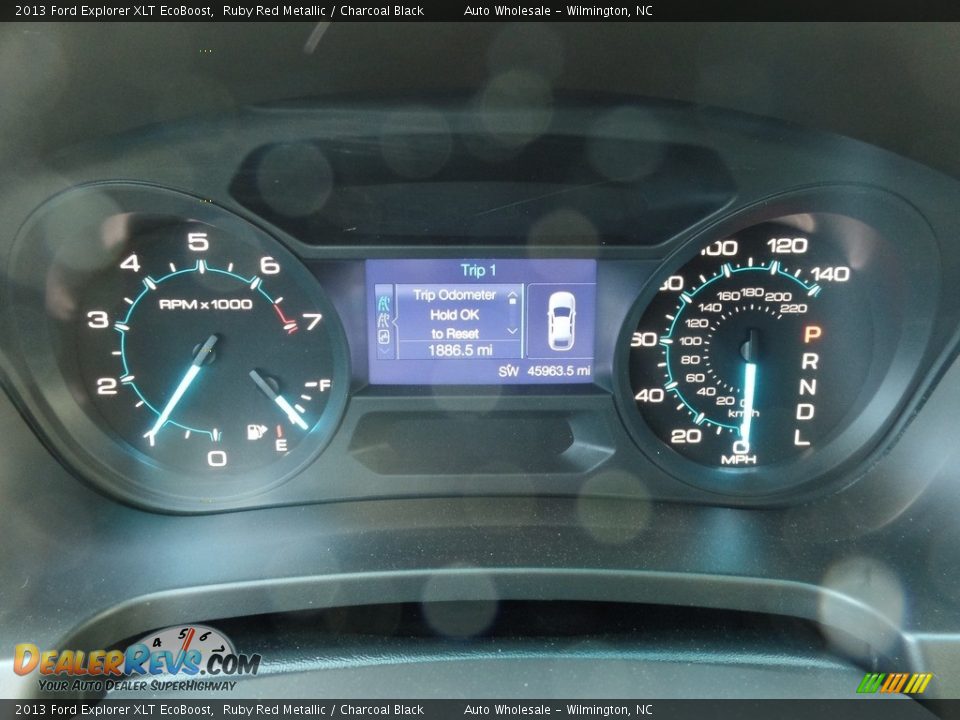Click the white vehicle top-view icon

click(x=561, y=320)
